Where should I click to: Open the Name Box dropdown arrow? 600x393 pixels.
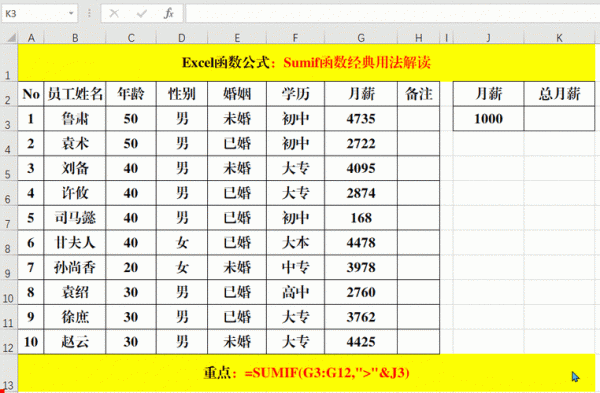pyautogui.click(x=71, y=14)
